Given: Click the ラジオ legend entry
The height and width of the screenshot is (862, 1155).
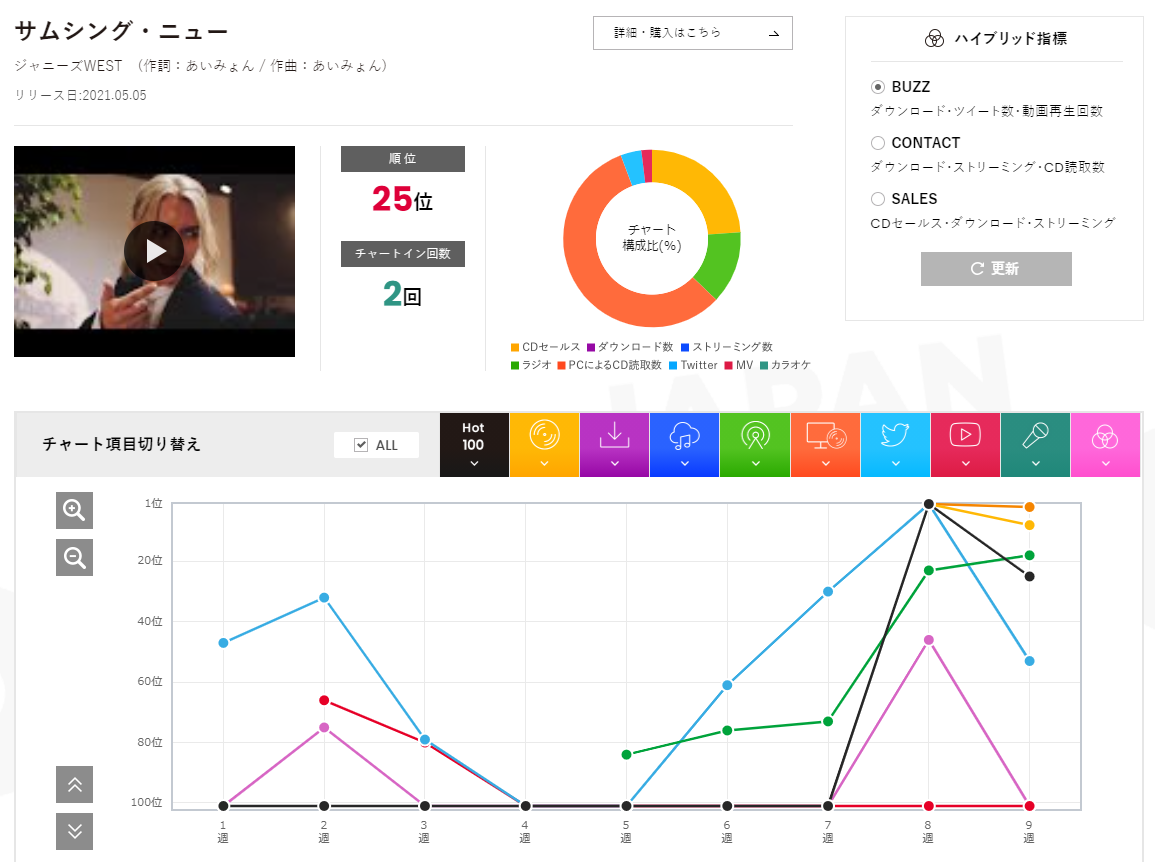Looking at the screenshot, I should click(x=531, y=365).
